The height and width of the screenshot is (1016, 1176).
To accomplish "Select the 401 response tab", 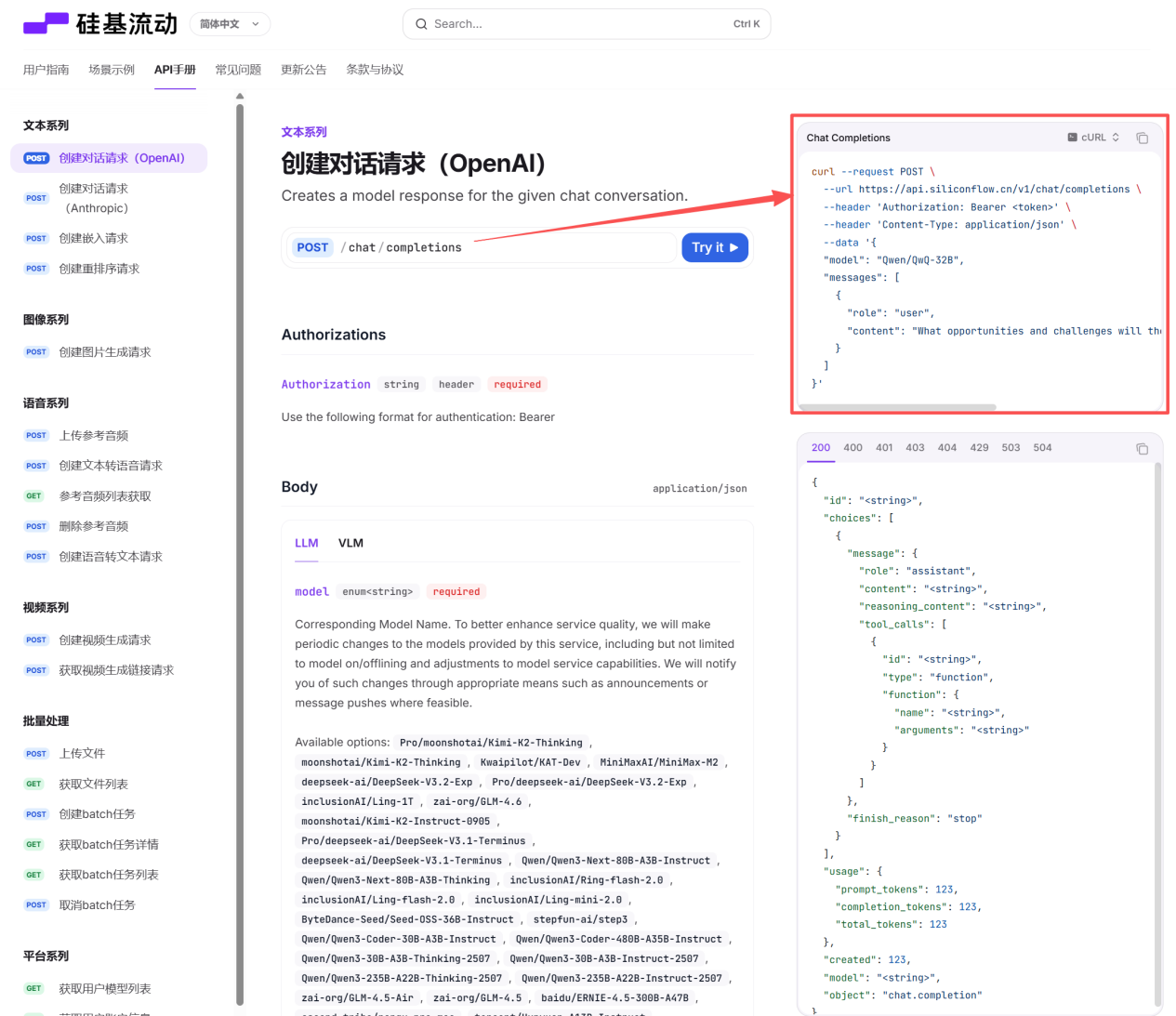I will (x=884, y=448).
